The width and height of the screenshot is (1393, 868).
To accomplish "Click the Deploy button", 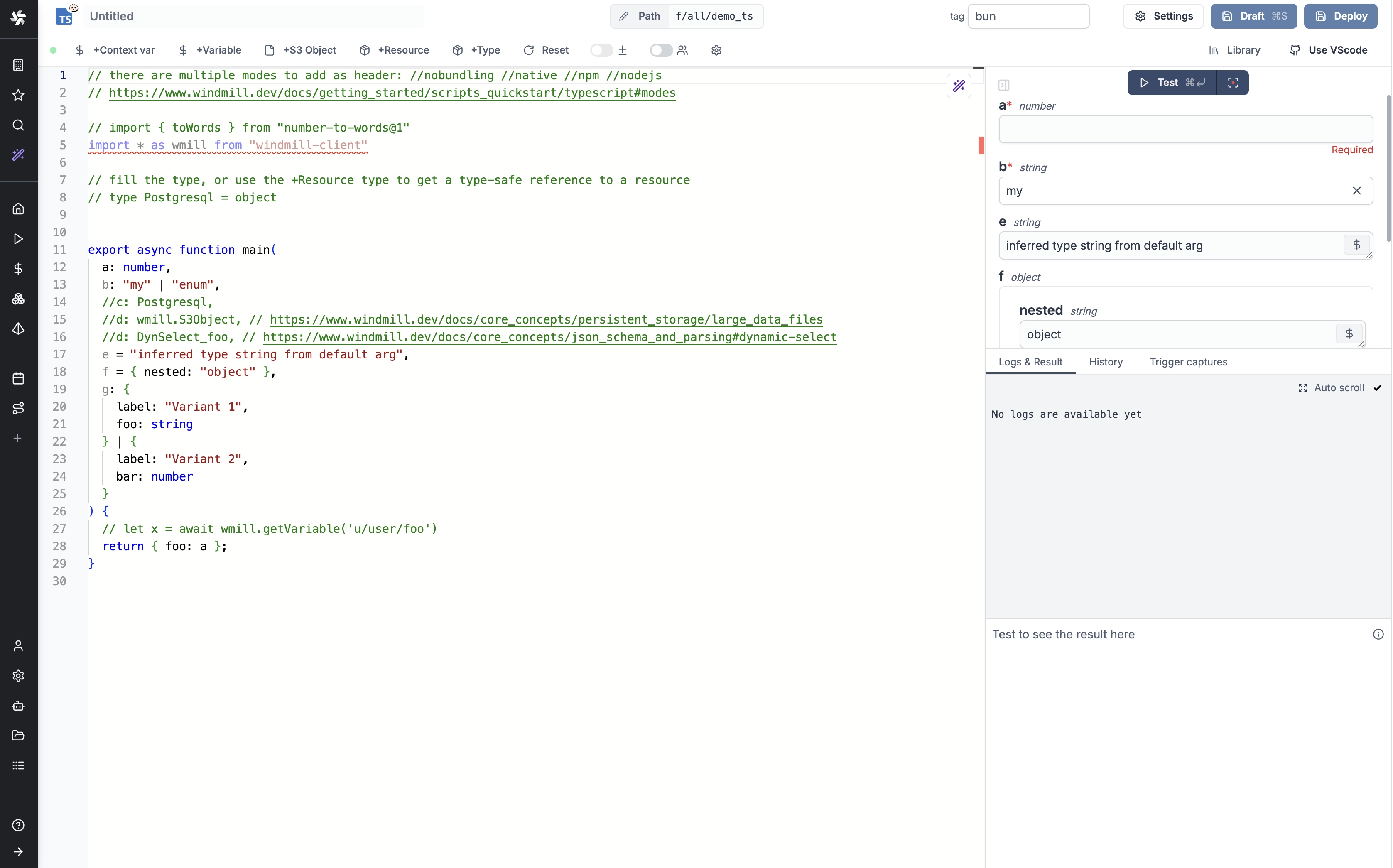I will (1340, 16).
